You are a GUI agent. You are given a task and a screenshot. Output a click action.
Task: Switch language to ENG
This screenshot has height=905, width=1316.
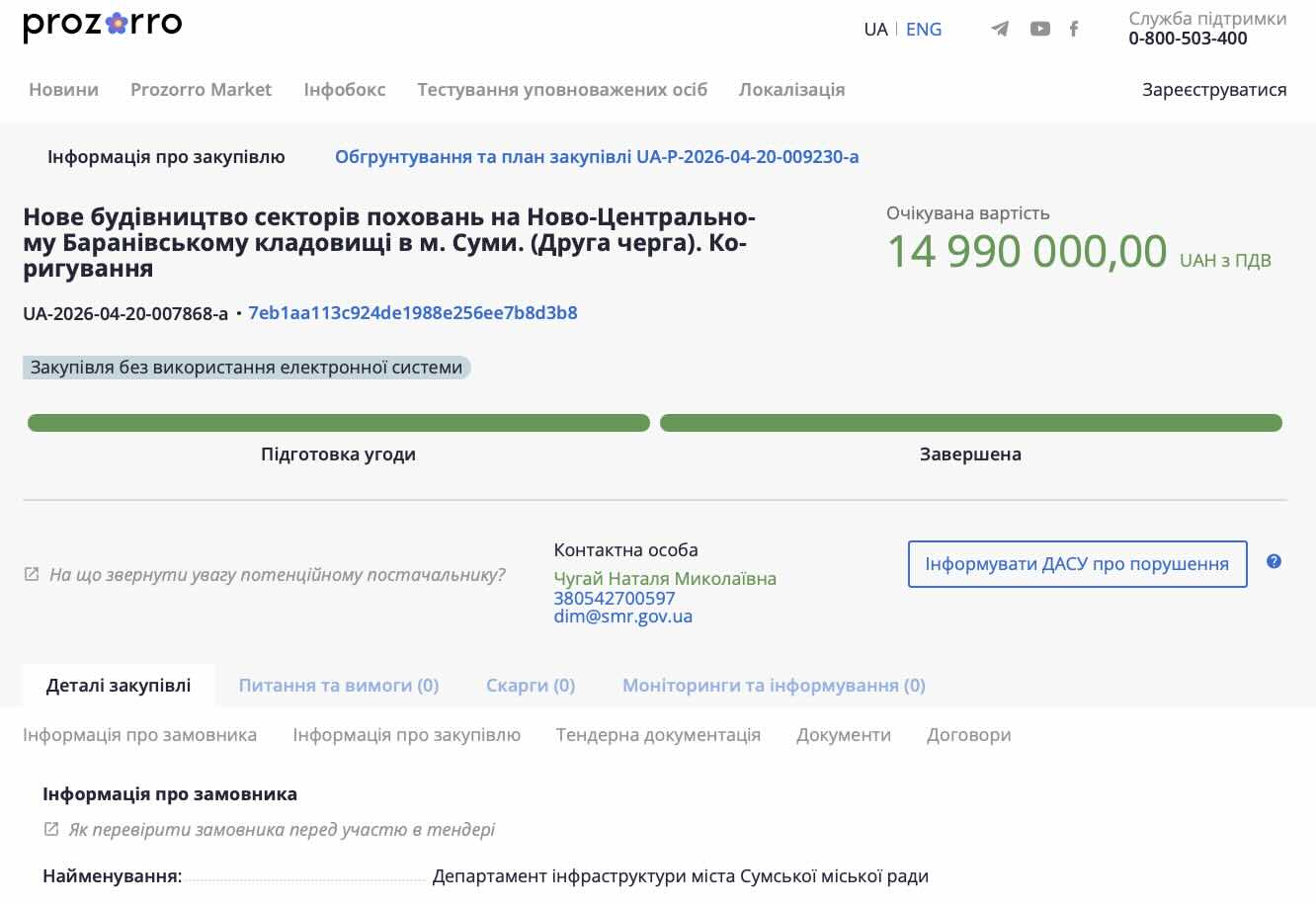pyautogui.click(x=924, y=30)
